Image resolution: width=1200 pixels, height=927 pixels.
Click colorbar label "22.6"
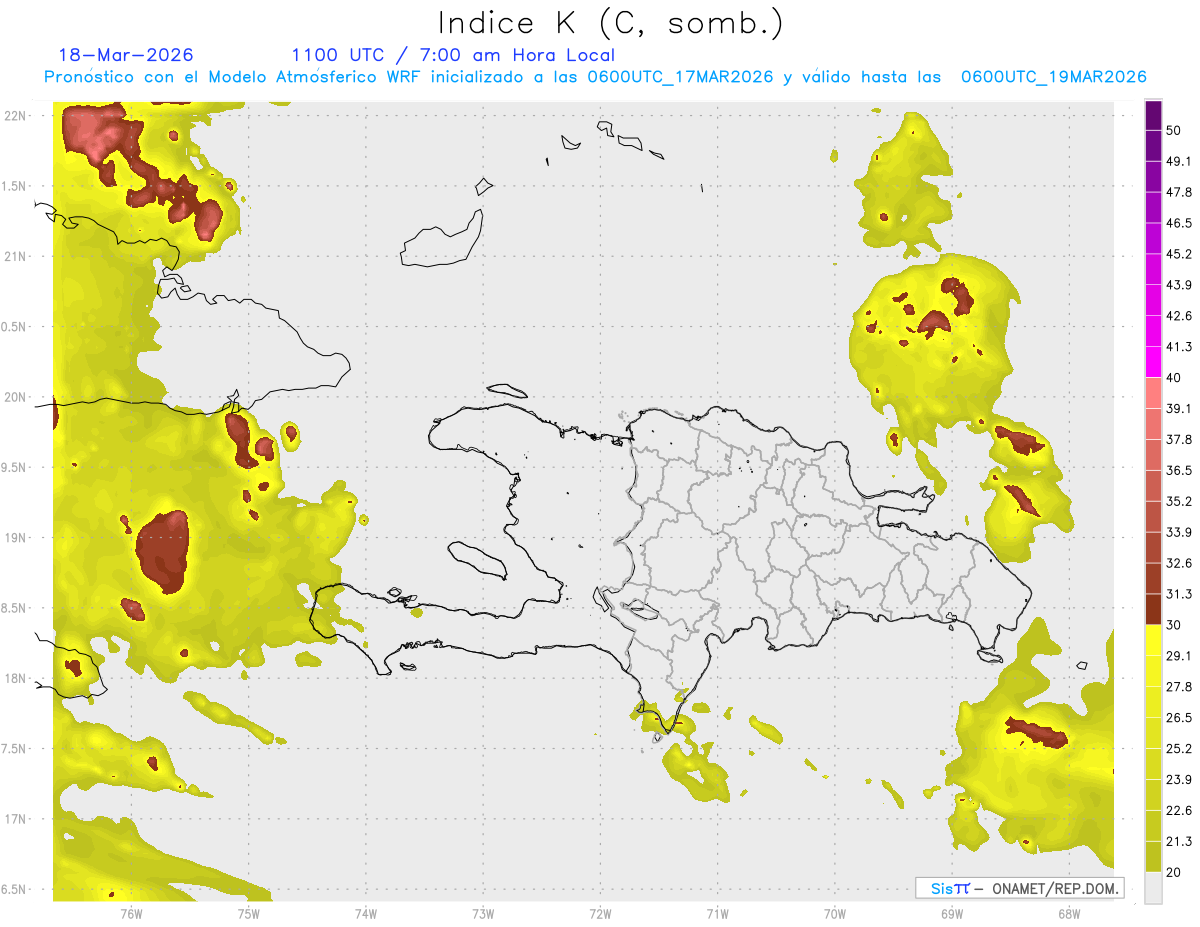tap(1180, 810)
